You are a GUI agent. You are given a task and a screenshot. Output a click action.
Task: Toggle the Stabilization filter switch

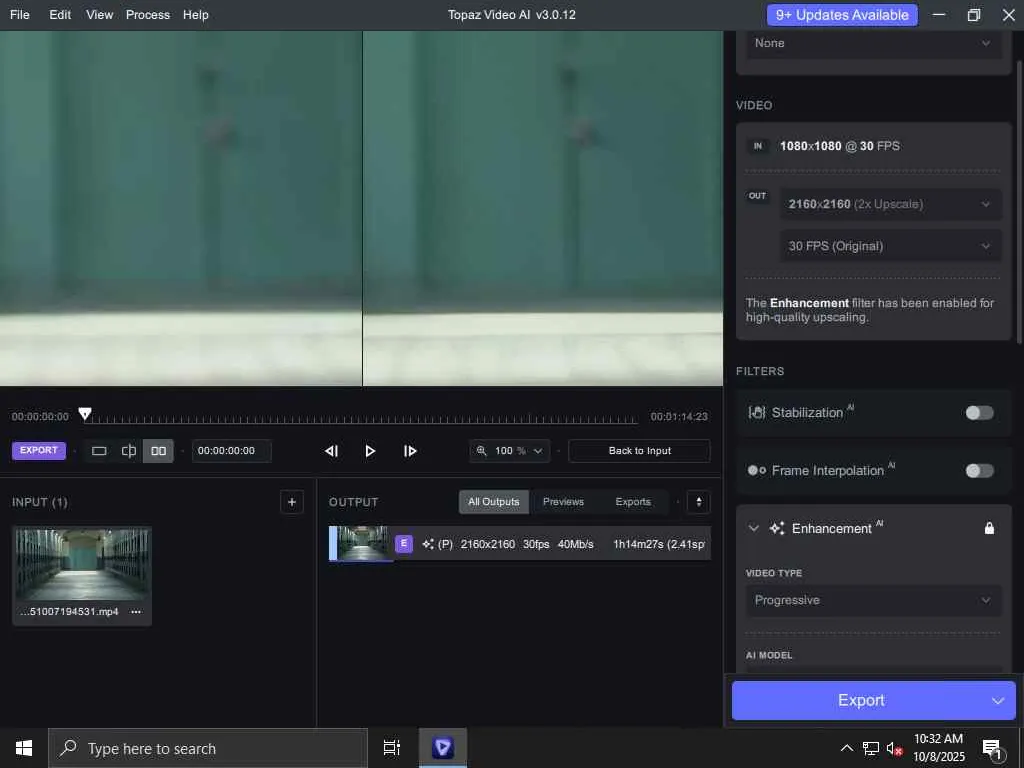(979, 413)
